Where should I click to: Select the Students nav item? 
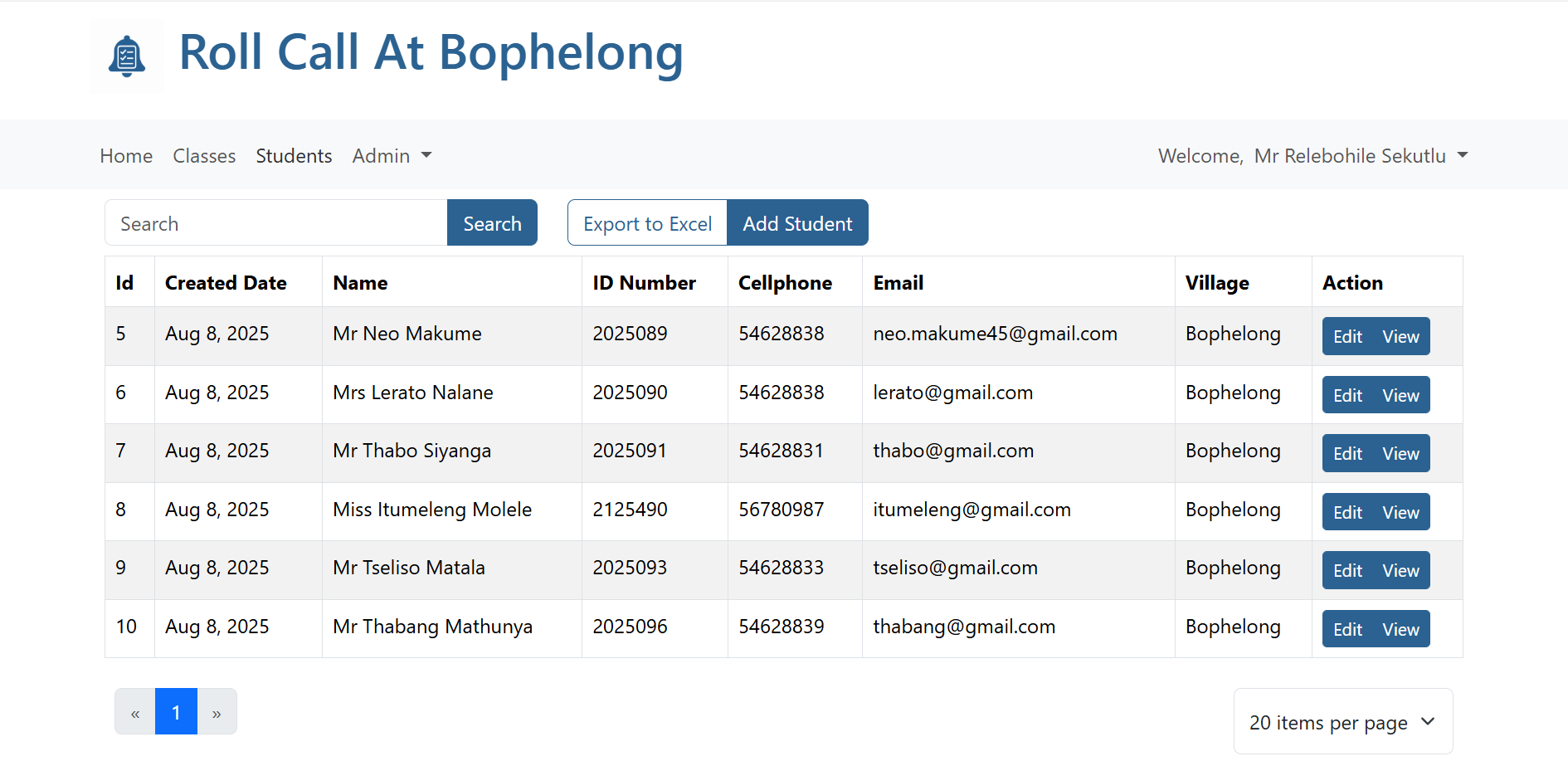tap(294, 156)
